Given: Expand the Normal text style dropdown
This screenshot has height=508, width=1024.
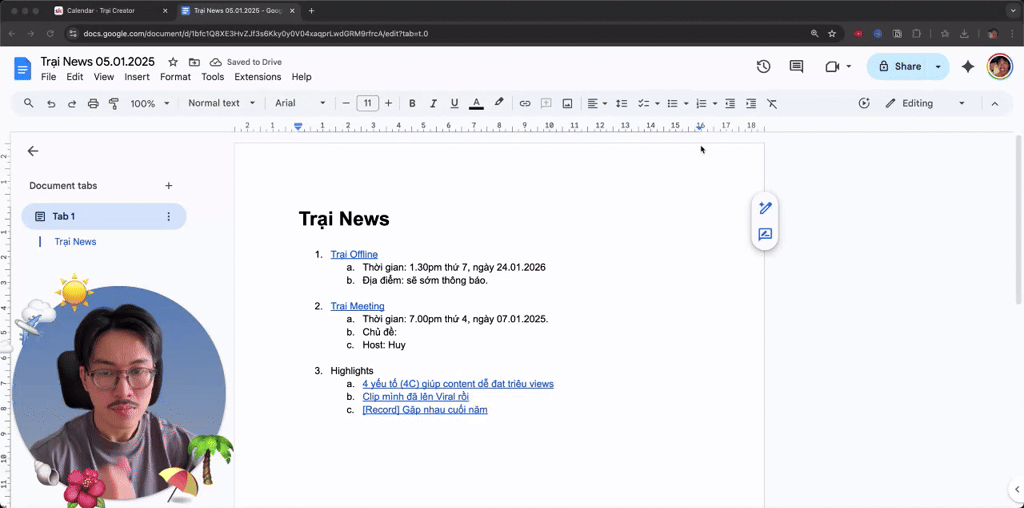Looking at the screenshot, I should click(x=221, y=103).
